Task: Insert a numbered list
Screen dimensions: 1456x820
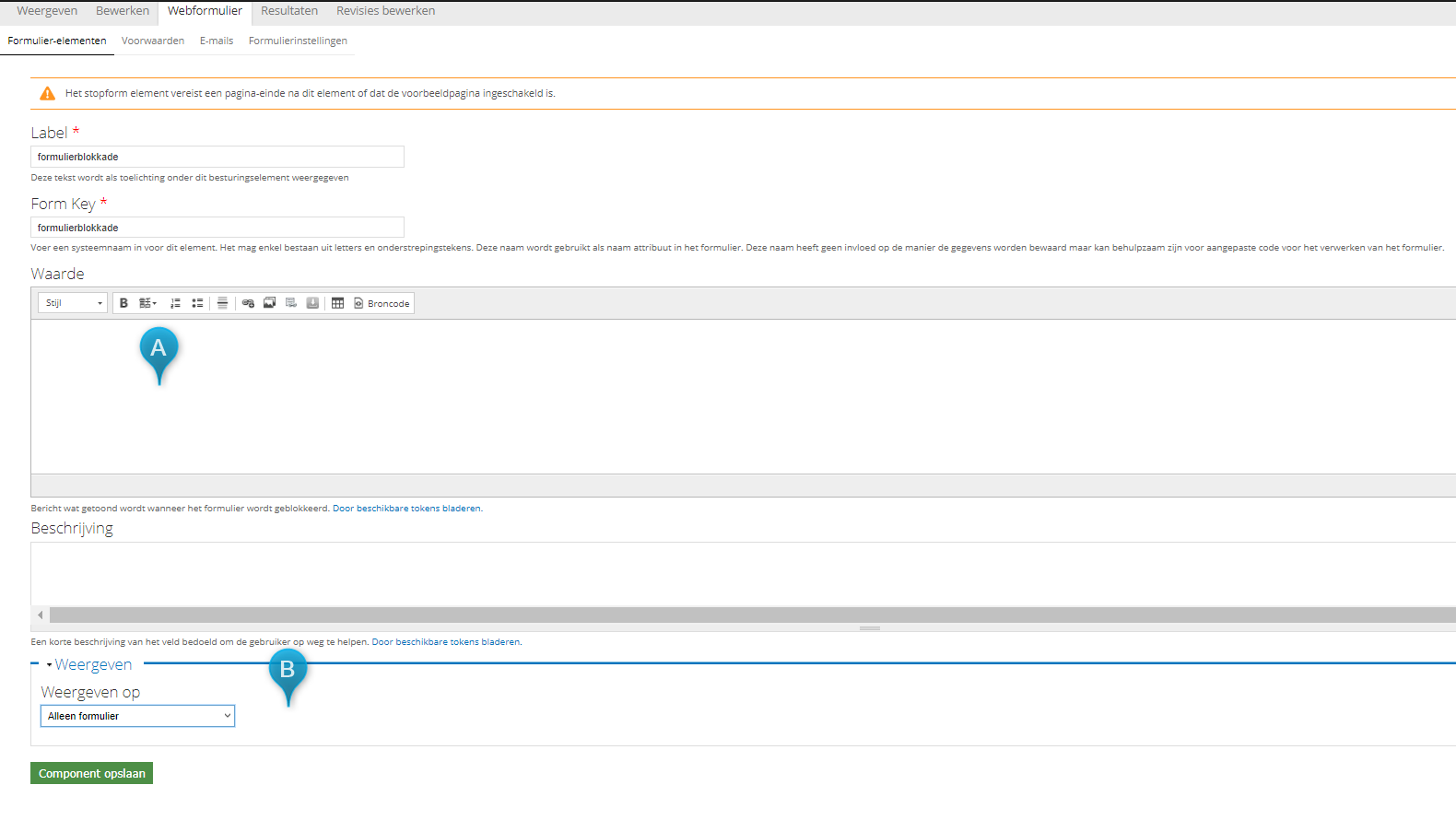Action: point(175,303)
